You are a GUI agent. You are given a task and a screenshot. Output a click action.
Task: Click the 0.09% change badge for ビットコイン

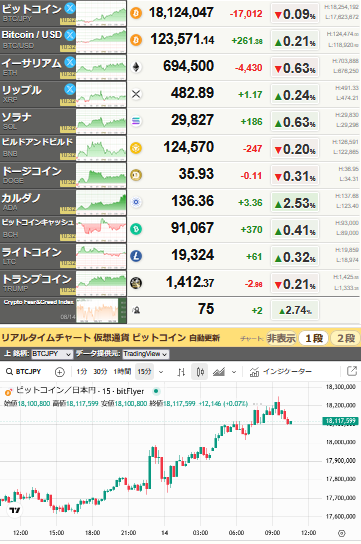click(x=295, y=14)
